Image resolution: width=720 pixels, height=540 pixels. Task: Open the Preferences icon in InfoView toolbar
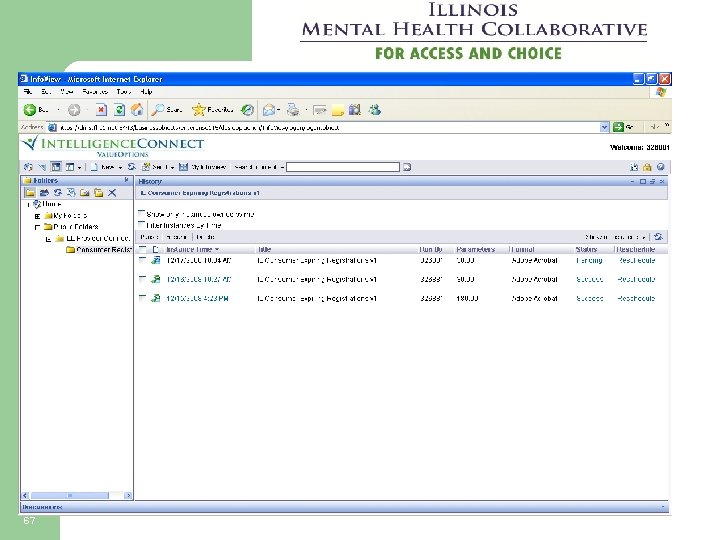[634, 167]
